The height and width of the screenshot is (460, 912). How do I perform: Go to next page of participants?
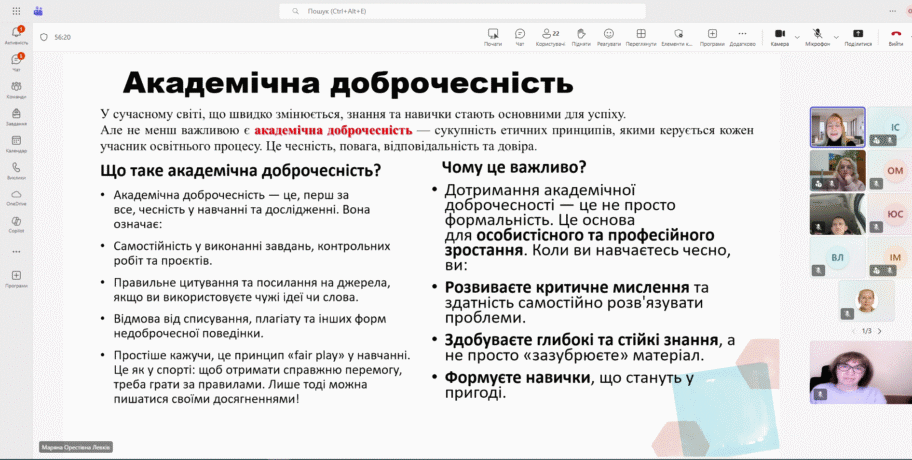881,330
